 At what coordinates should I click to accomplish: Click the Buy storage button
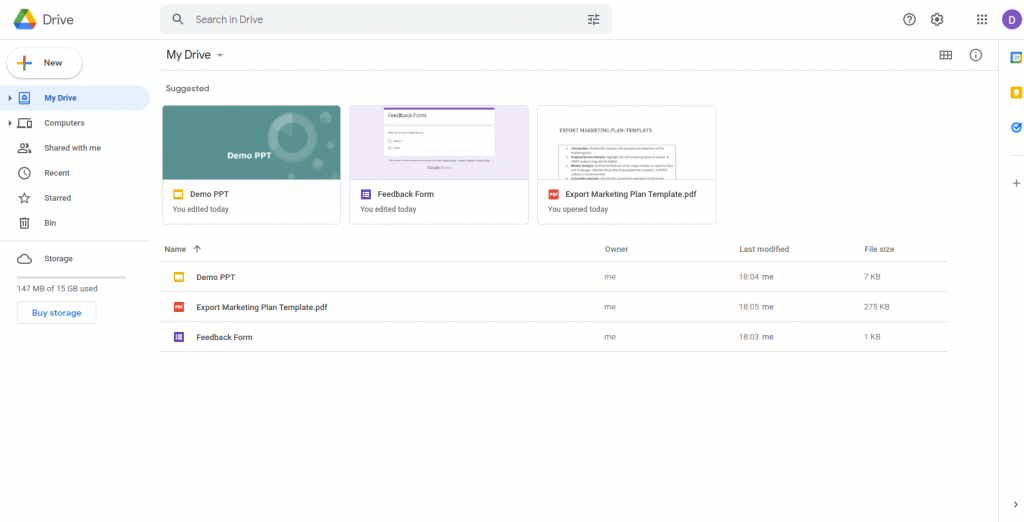[x=56, y=313]
